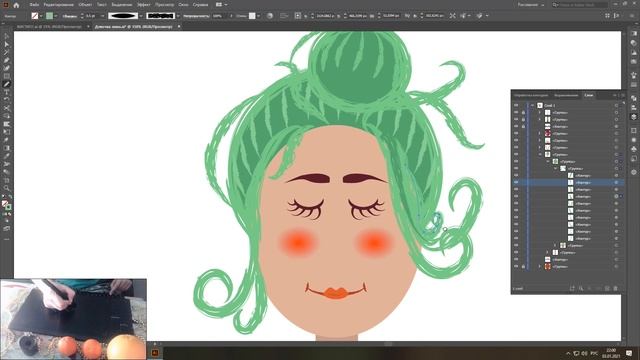Viewport: 640px width, 360px height.
Task: Open the Объект menu
Action: (85, 5)
